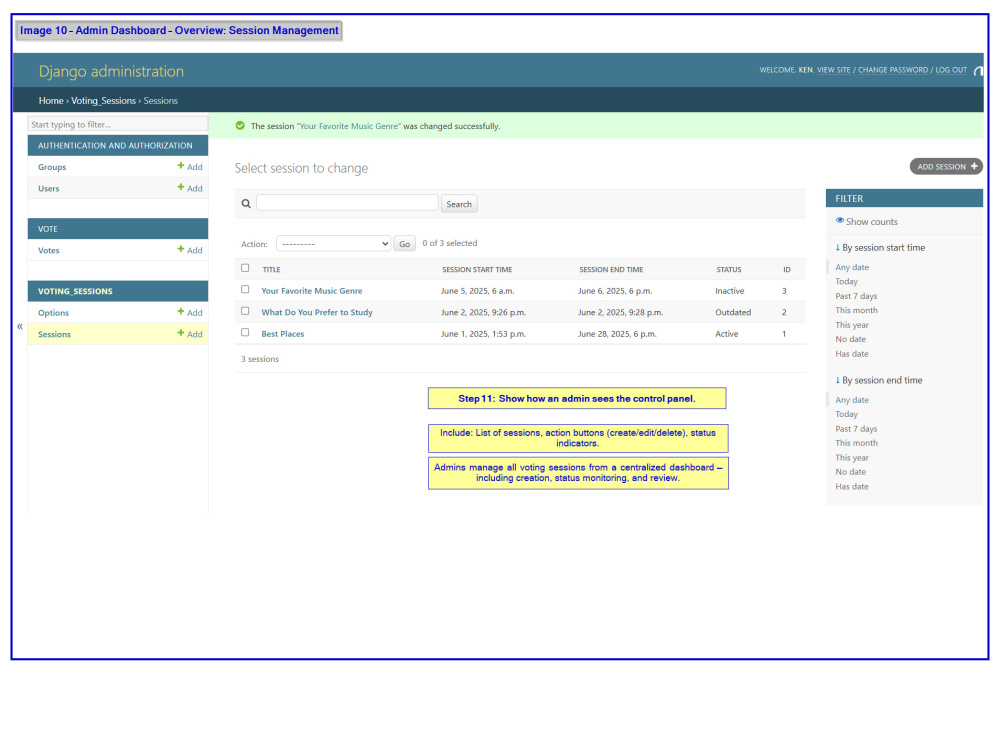
Task: Click the Outdated status cell
Action: click(x=733, y=312)
